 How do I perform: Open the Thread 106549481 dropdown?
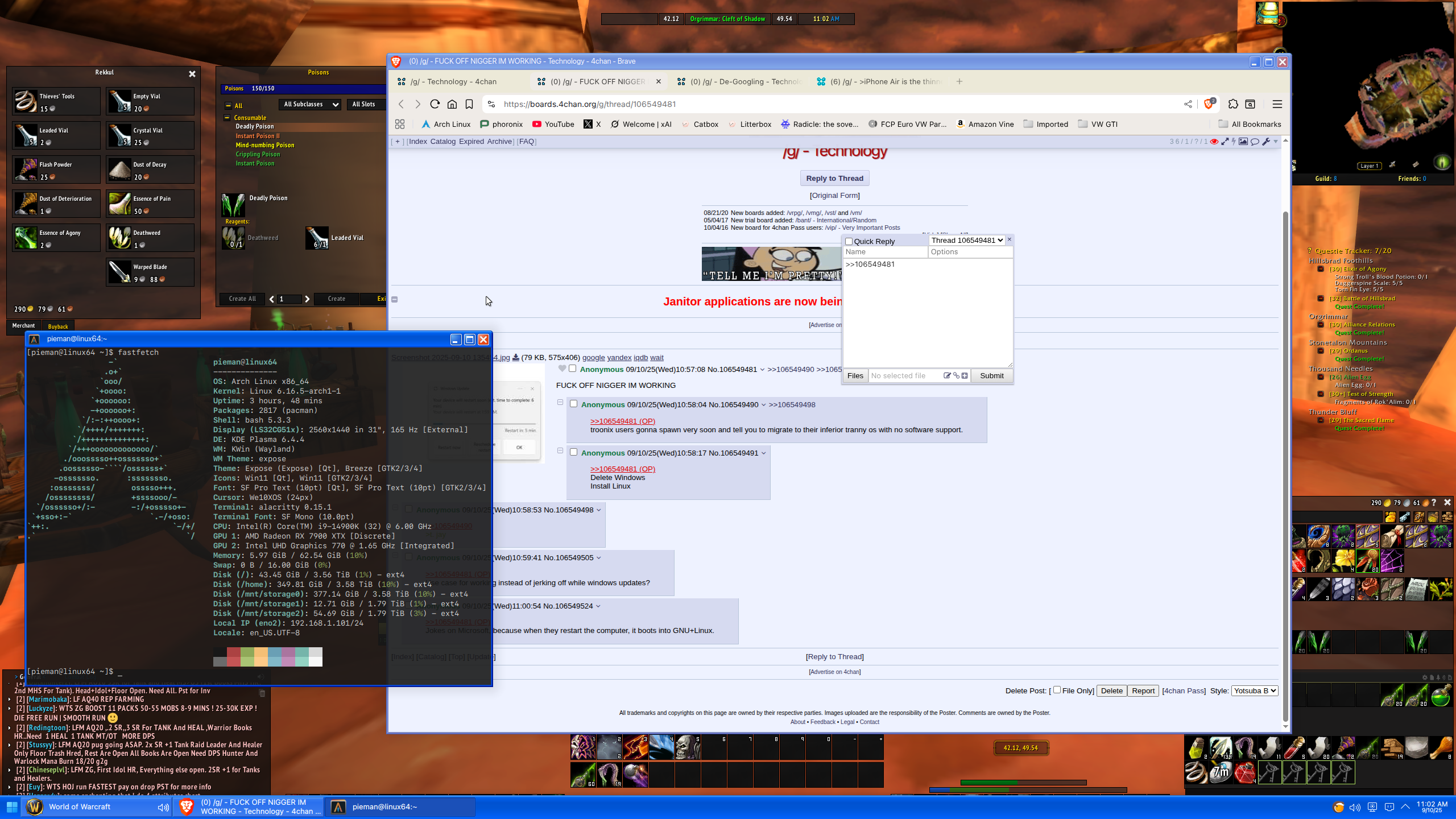point(967,240)
